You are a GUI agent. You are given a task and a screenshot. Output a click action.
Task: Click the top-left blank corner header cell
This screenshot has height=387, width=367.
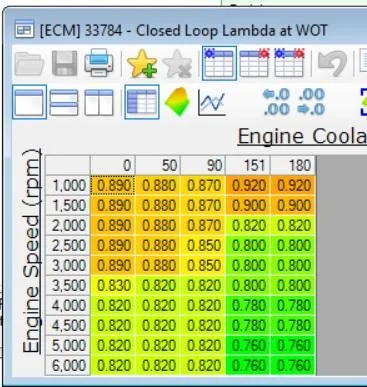point(68,165)
